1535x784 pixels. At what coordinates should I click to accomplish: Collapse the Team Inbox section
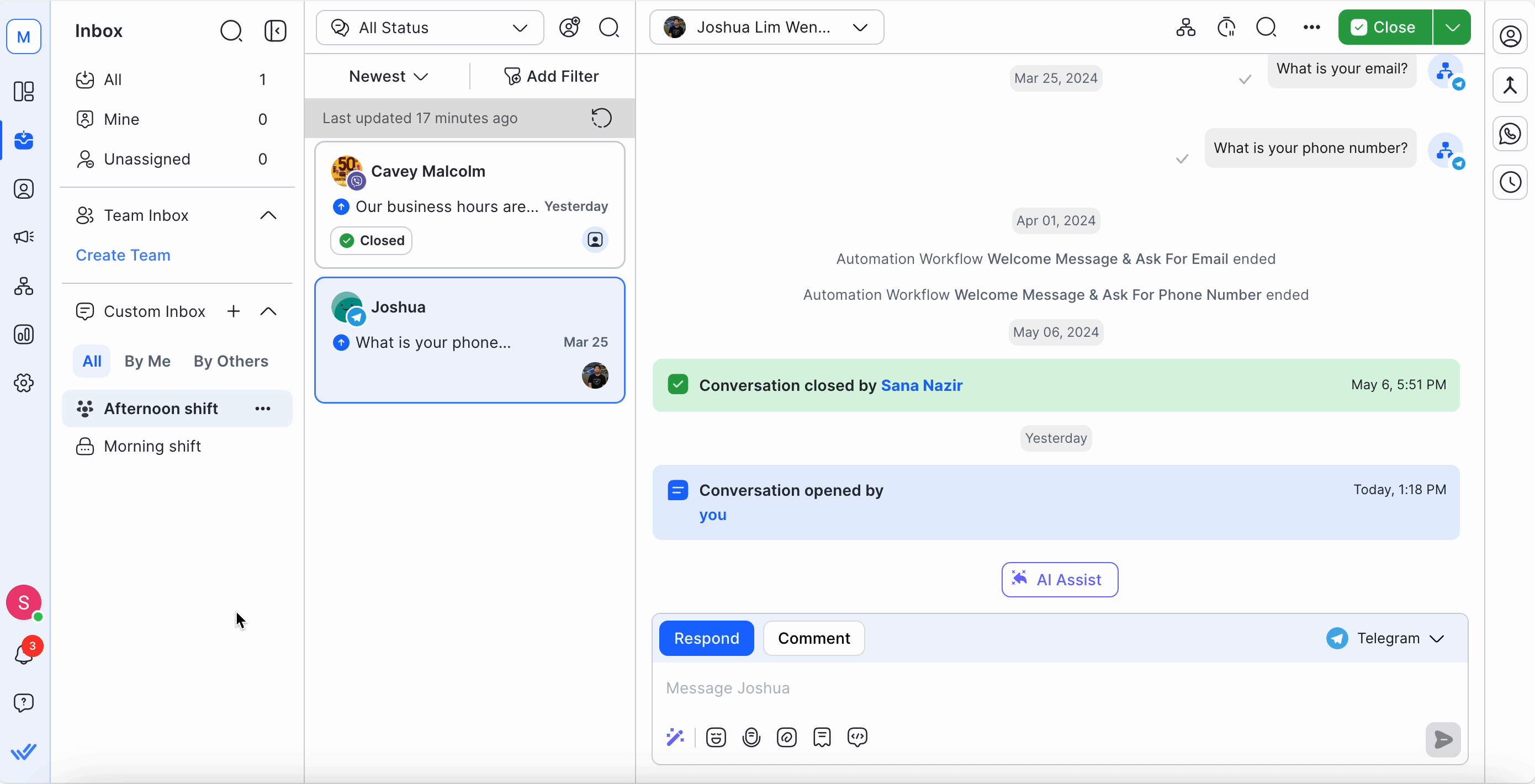(x=268, y=216)
